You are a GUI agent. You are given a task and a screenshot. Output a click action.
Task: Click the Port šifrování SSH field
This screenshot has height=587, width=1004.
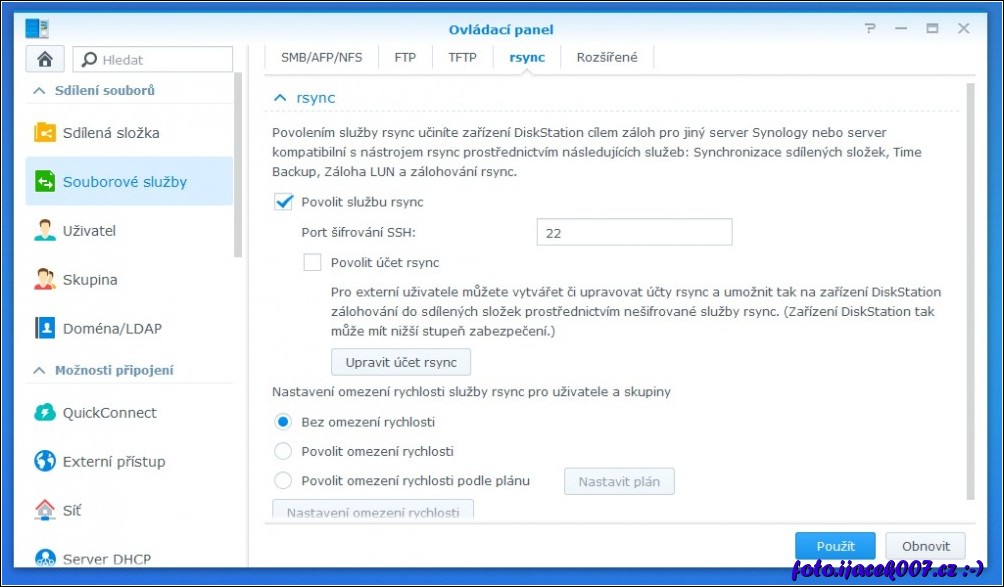coord(634,233)
